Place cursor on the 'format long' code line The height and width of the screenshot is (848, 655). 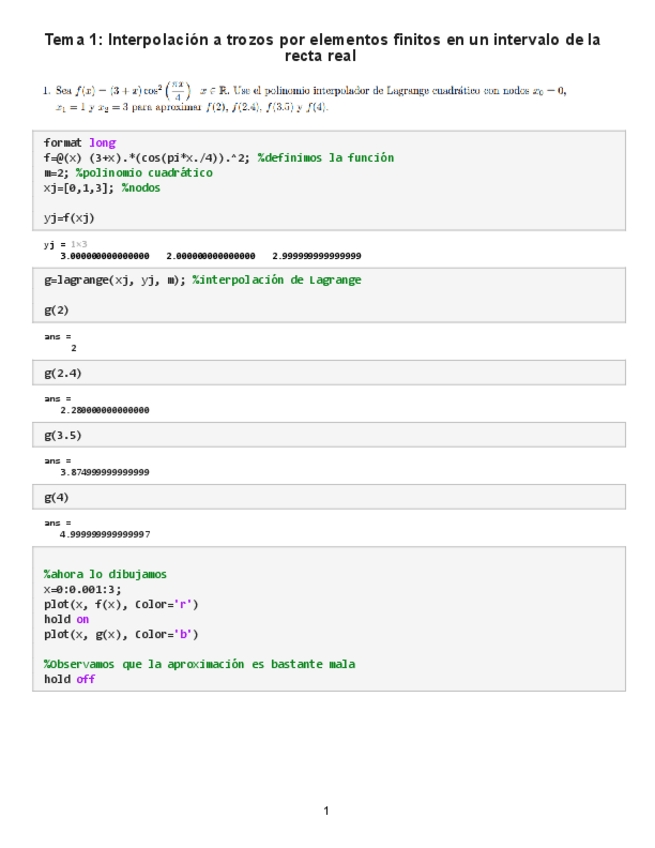click(x=79, y=143)
